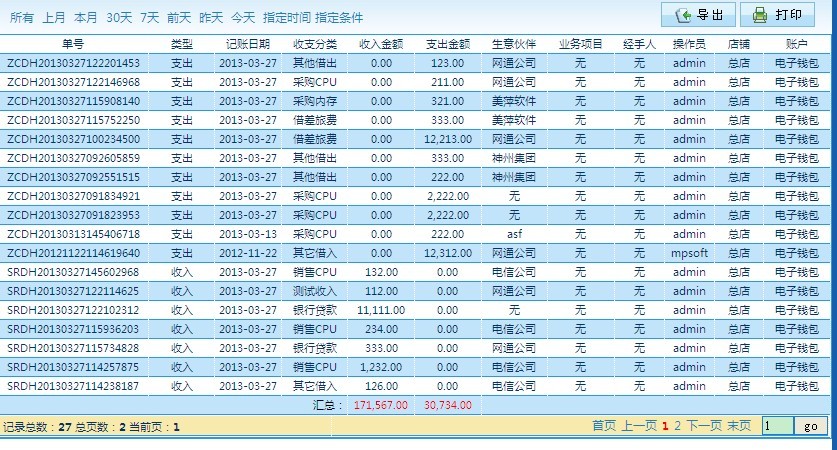Go to page 2 link
The height and width of the screenshot is (450, 837).
677,426
